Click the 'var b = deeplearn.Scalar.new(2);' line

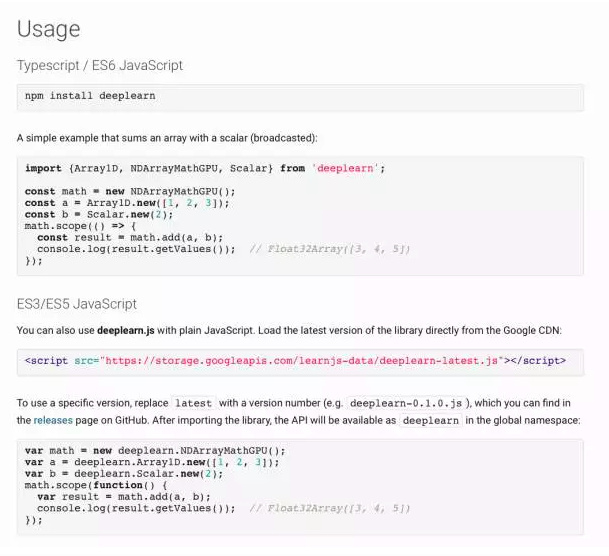pos(124,474)
